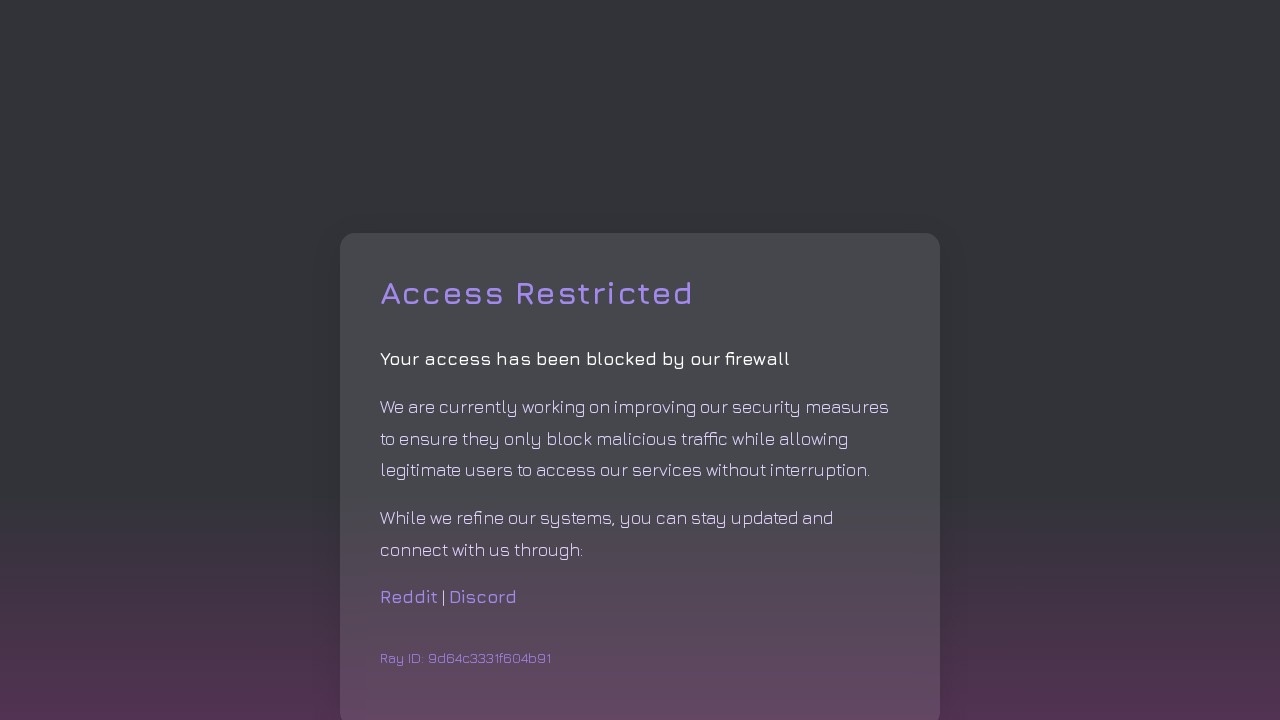
Task: Open the Discord link
Action: coord(483,597)
